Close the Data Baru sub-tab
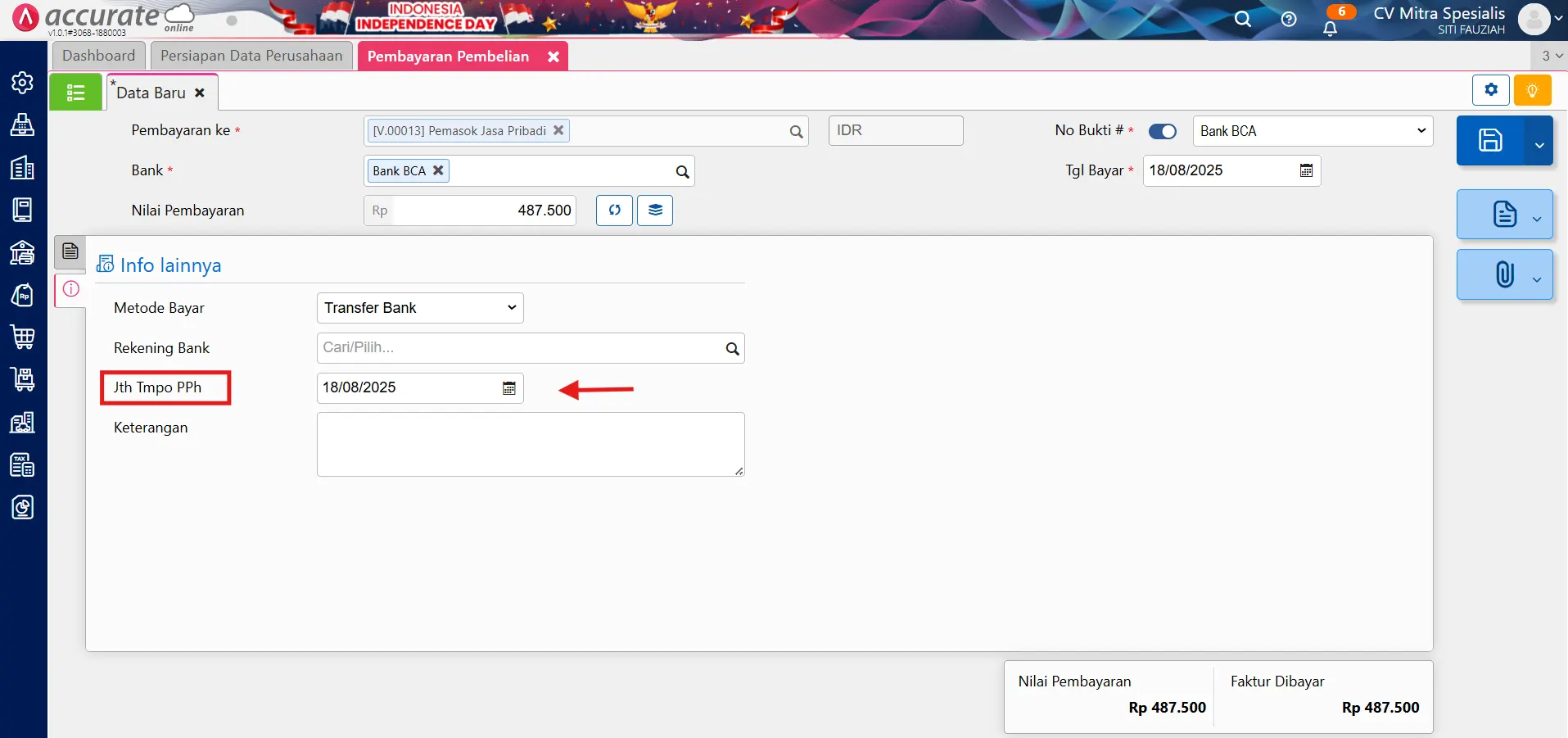1568x738 pixels. point(200,93)
